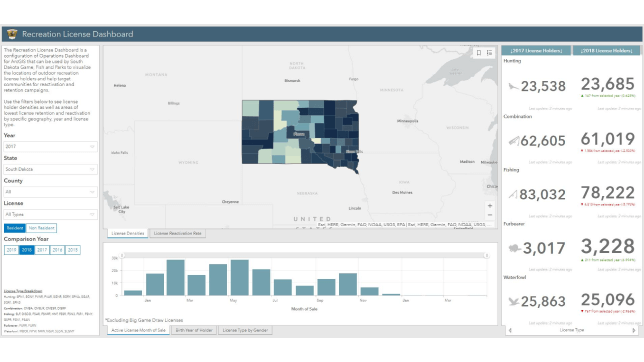Click the 2017 Hunting value 23,538
Image resolution: width=644 pixels, height=362 pixels.
click(x=543, y=86)
